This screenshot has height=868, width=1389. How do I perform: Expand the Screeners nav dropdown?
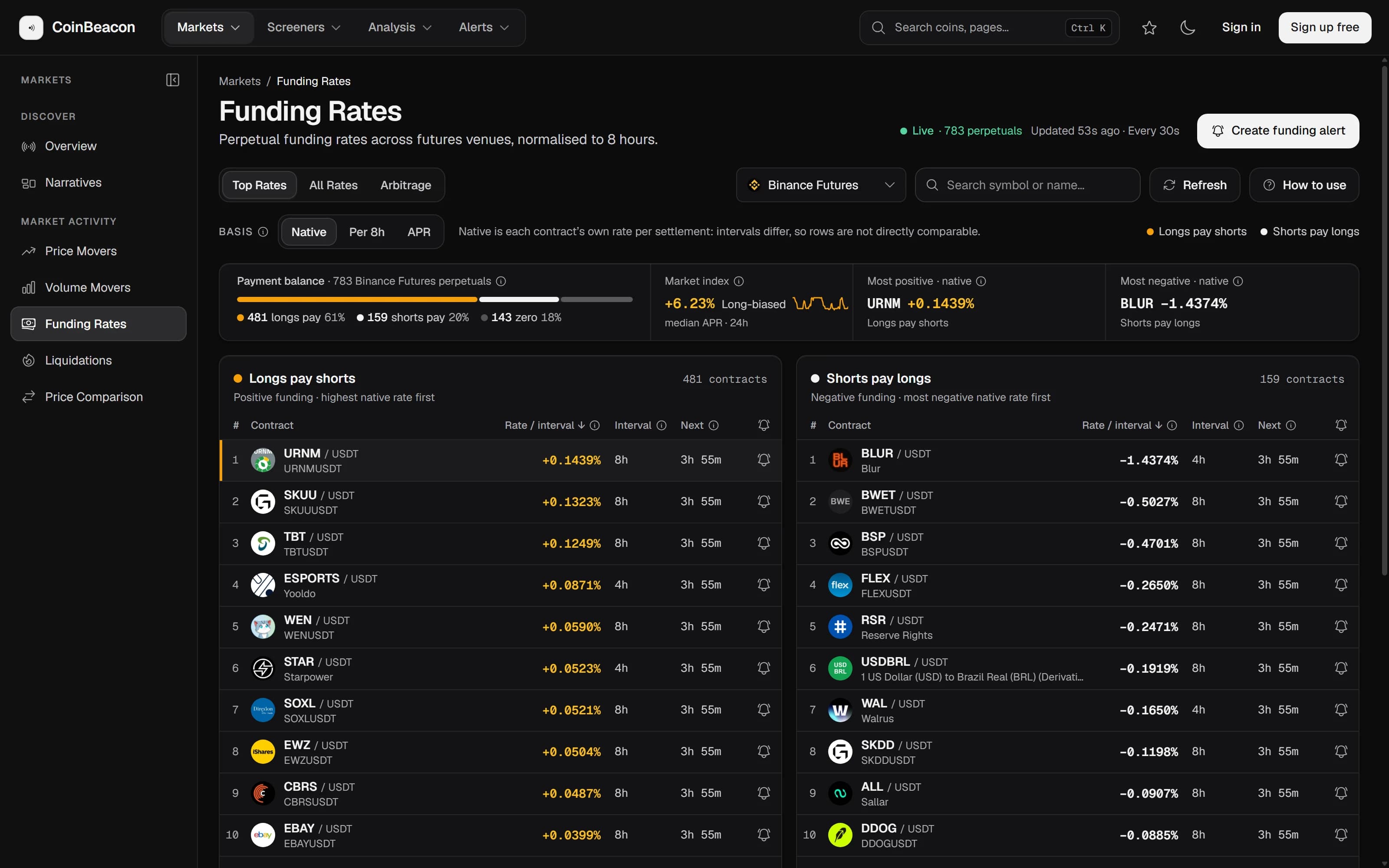(x=304, y=27)
